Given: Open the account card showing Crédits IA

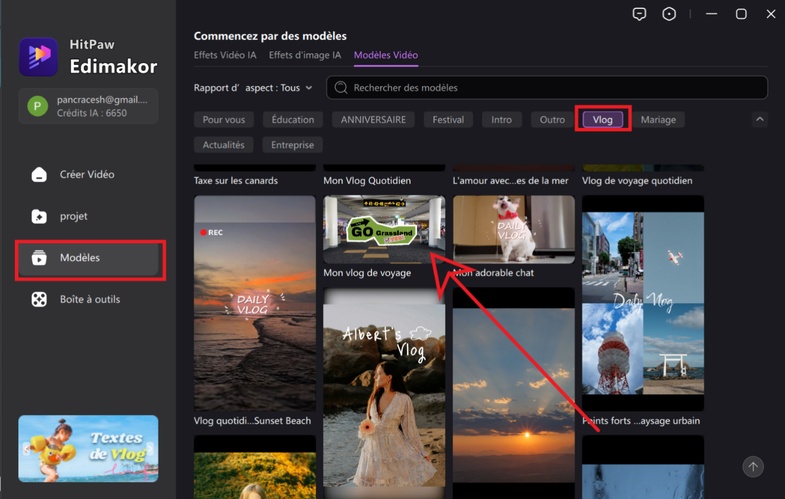Looking at the screenshot, I should 89,106.
